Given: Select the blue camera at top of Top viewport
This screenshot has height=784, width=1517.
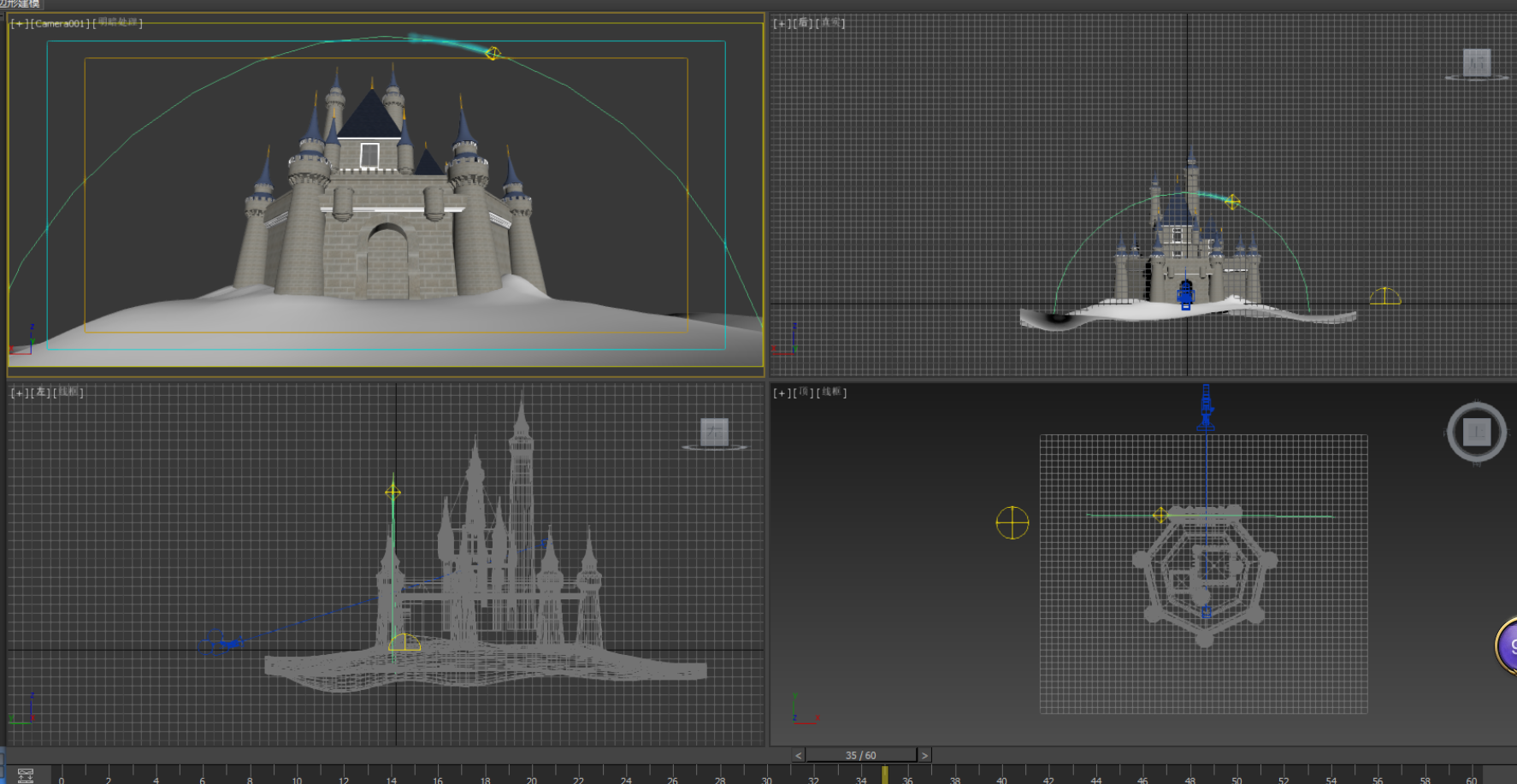Looking at the screenshot, I should pyautogui.click(x=1206, y=407).
